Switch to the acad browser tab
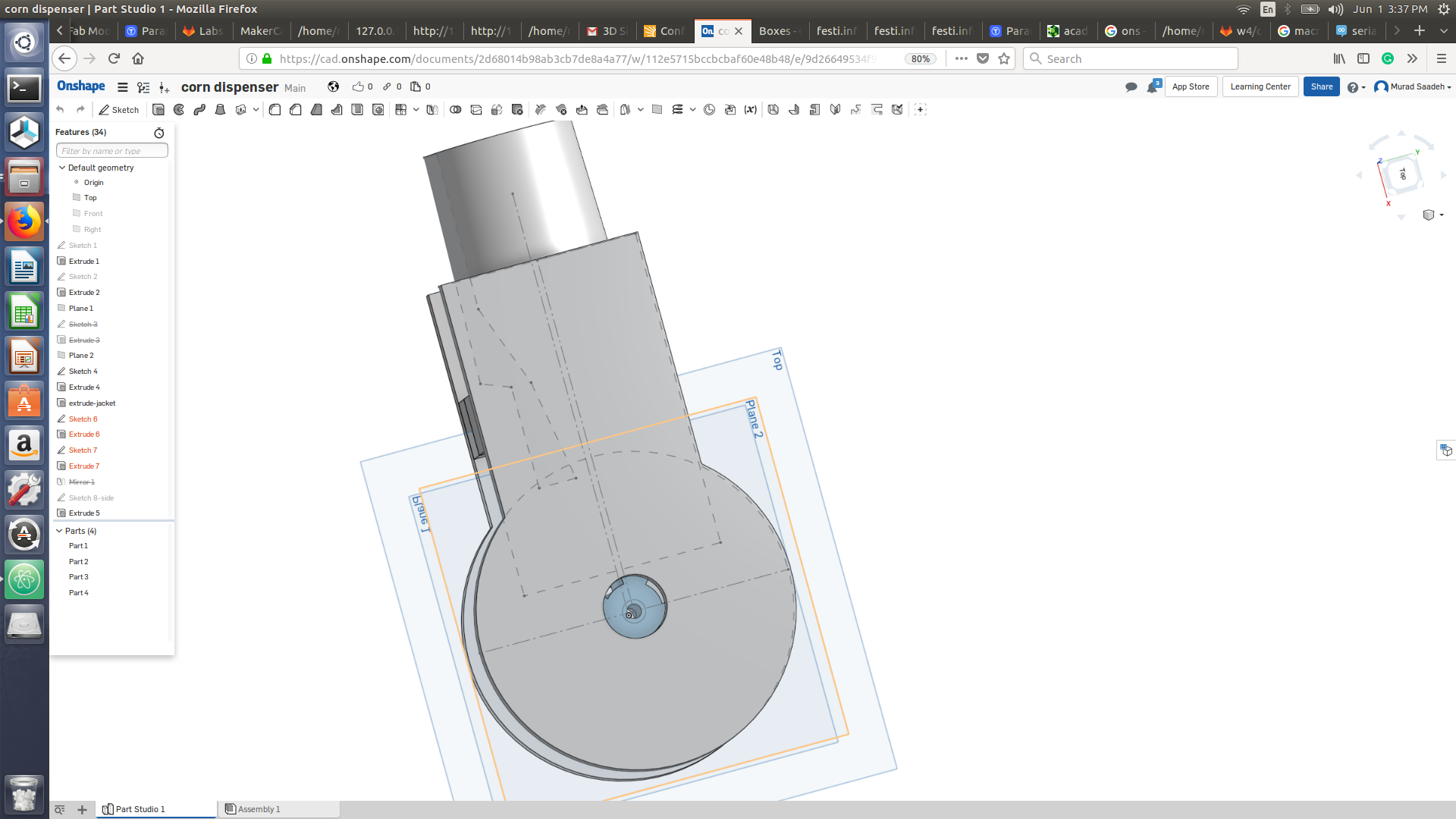This screenshot has width=1456, height=819. point(1068,31)
